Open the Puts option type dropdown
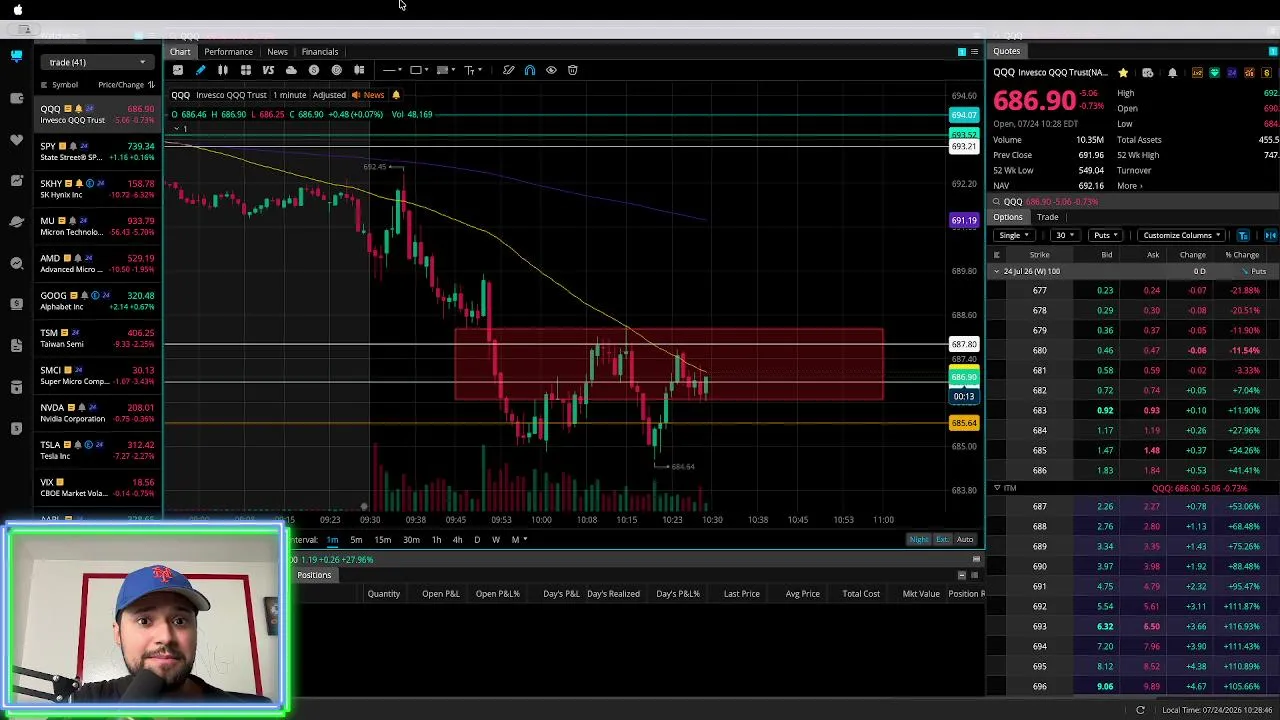This screenshot has height=720, width=1280. point(1105,235)
